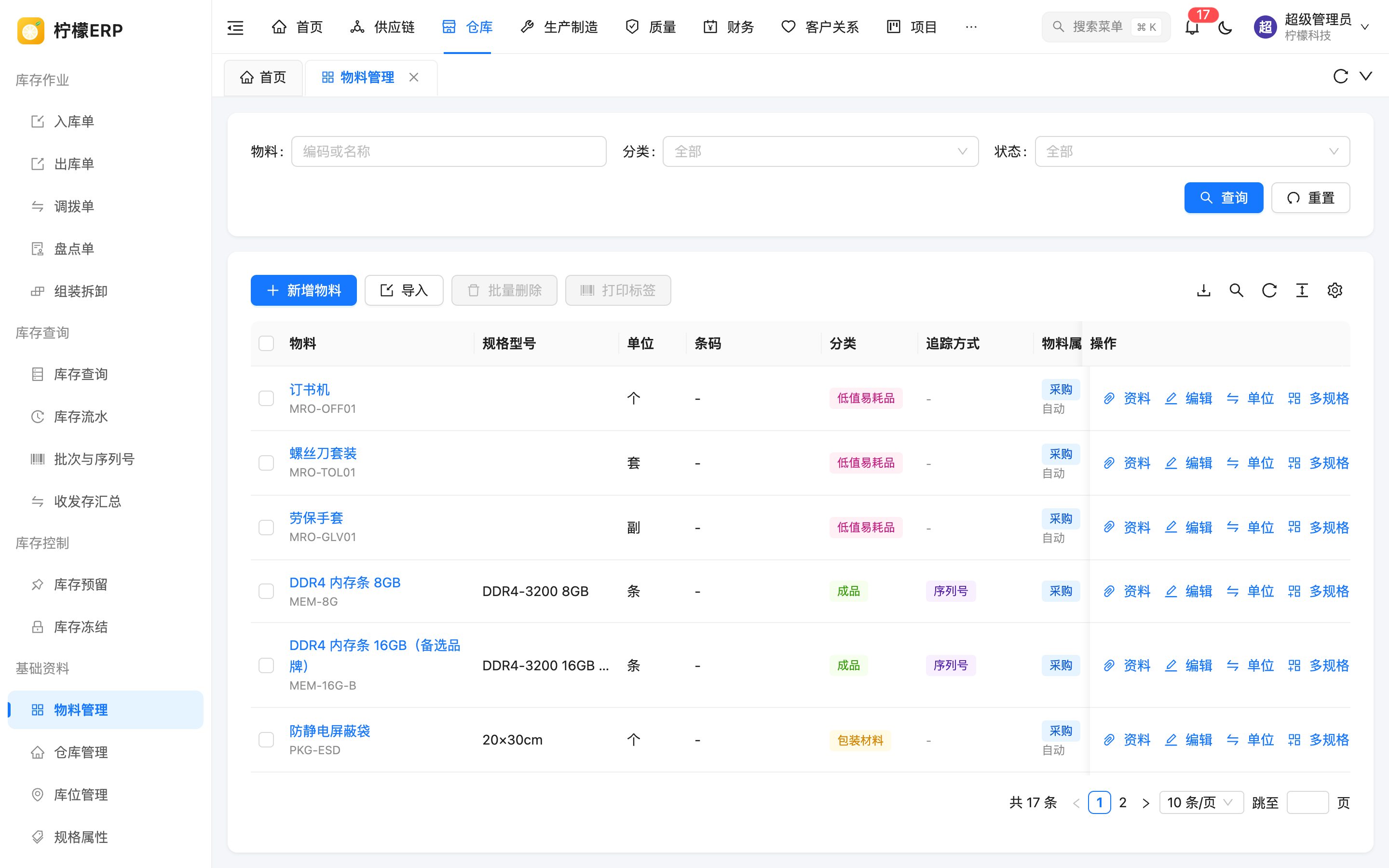Refresh the table with circular arrow icon
Image resolution: width=1389 pixels, height=868 pixels.
click(1269, 290)
